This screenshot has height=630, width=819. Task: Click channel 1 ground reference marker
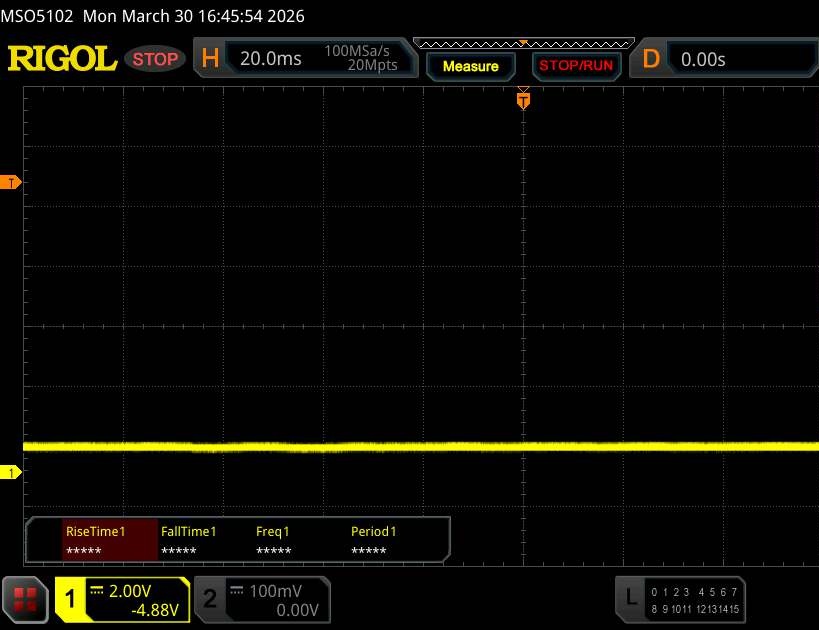click(x=12, y=472)
